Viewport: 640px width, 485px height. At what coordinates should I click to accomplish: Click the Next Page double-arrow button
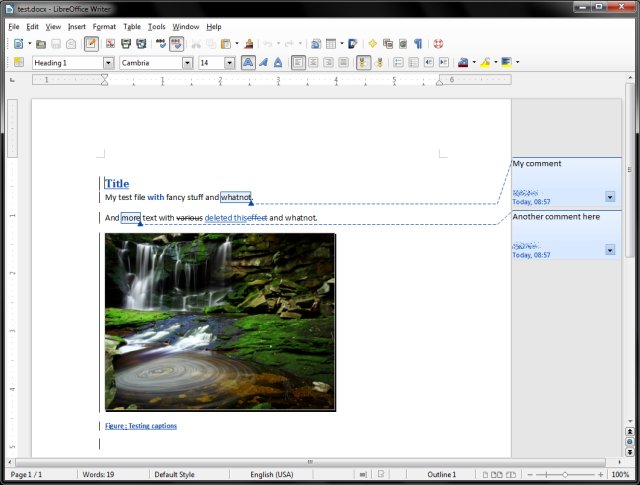630,452
